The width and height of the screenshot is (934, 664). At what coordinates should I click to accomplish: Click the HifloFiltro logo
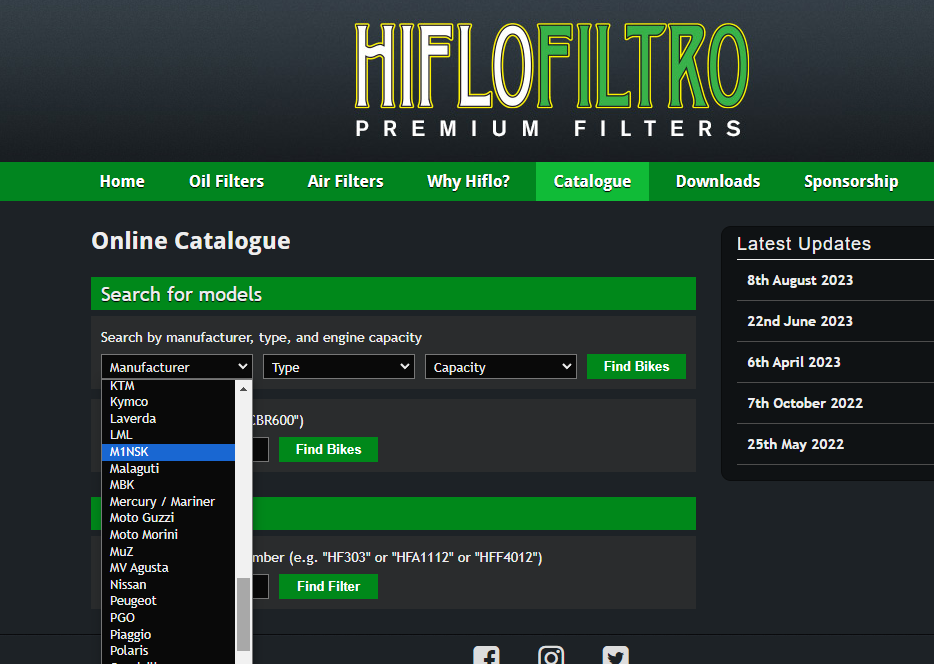point(551,80)
